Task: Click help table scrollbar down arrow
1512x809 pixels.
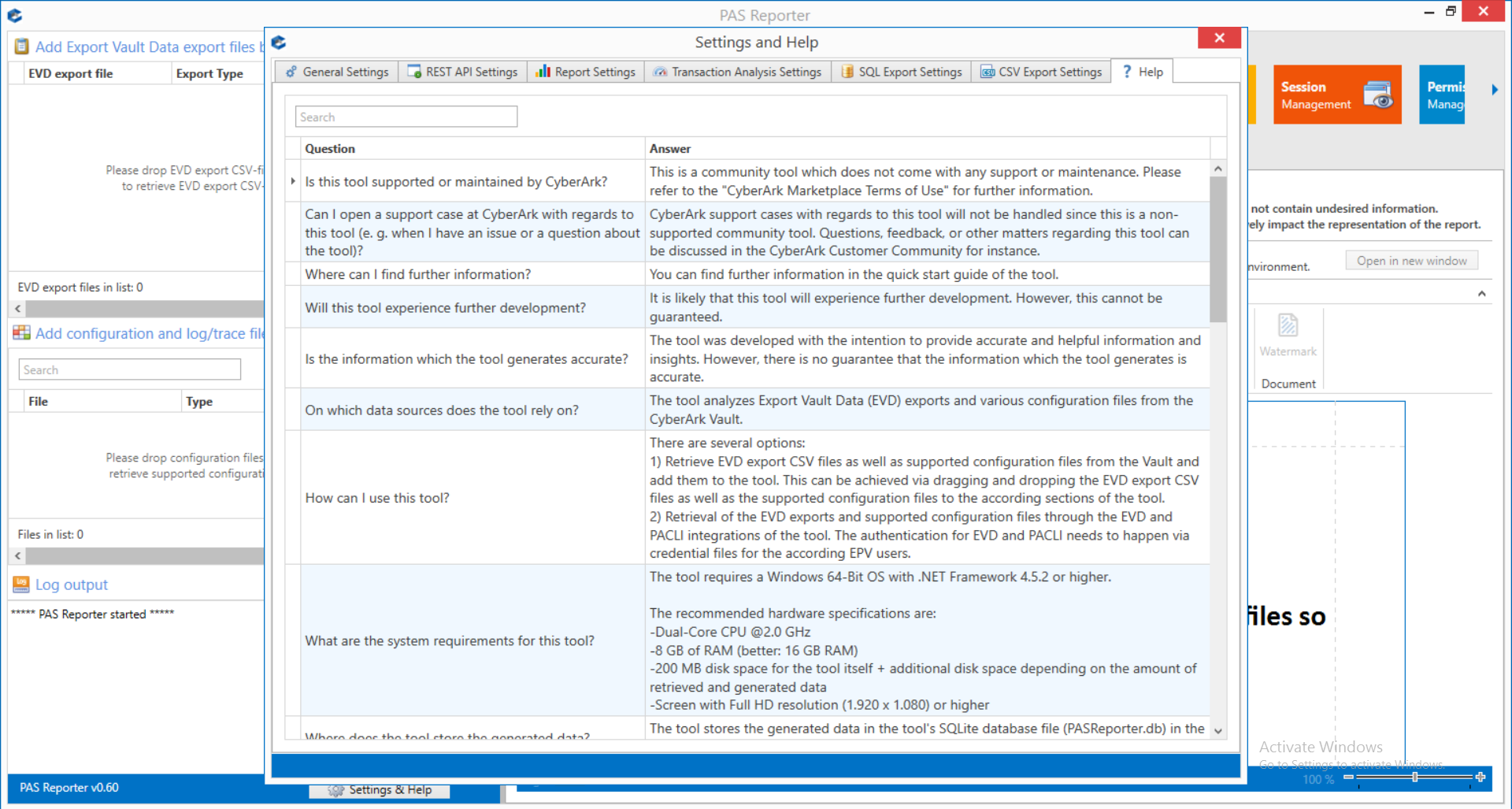Action: 1218,731
